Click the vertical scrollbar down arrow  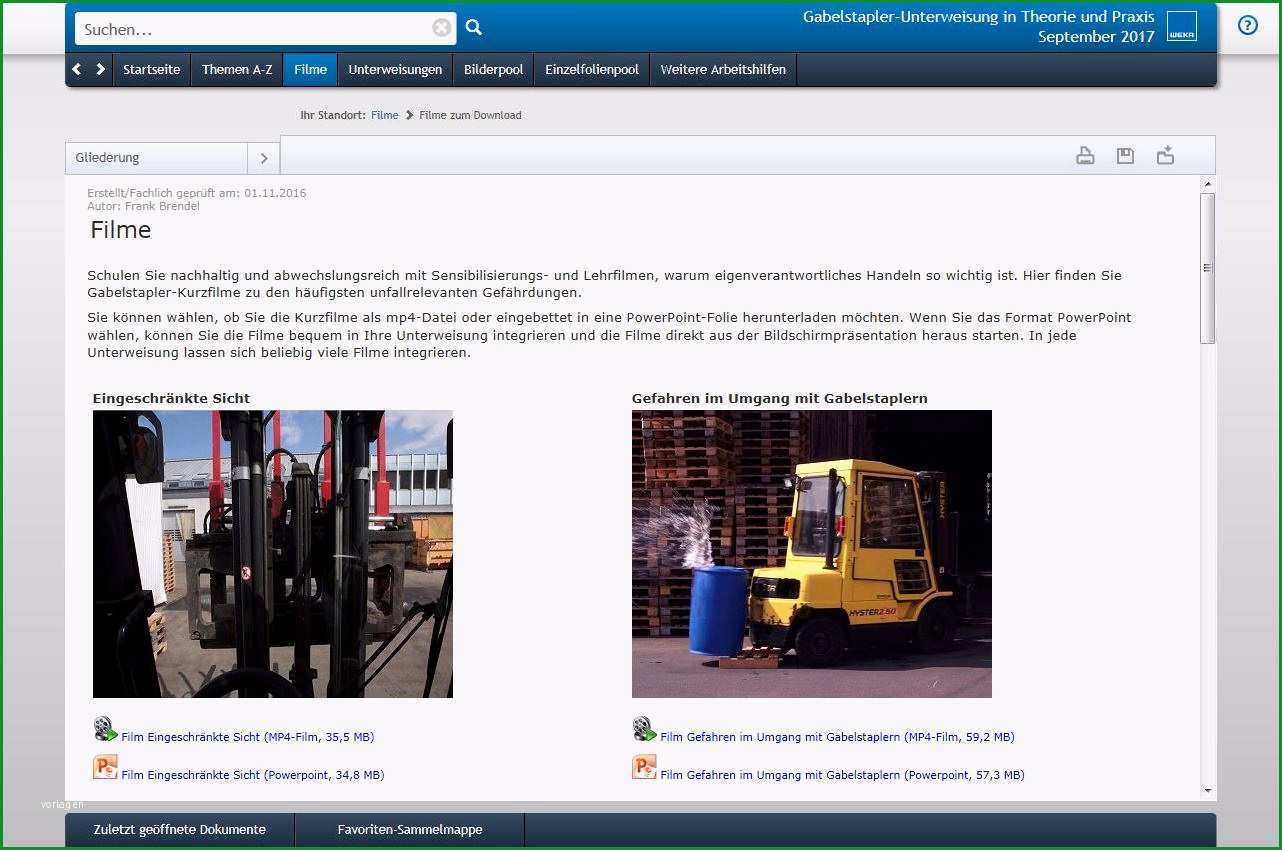click(1208, 790)
